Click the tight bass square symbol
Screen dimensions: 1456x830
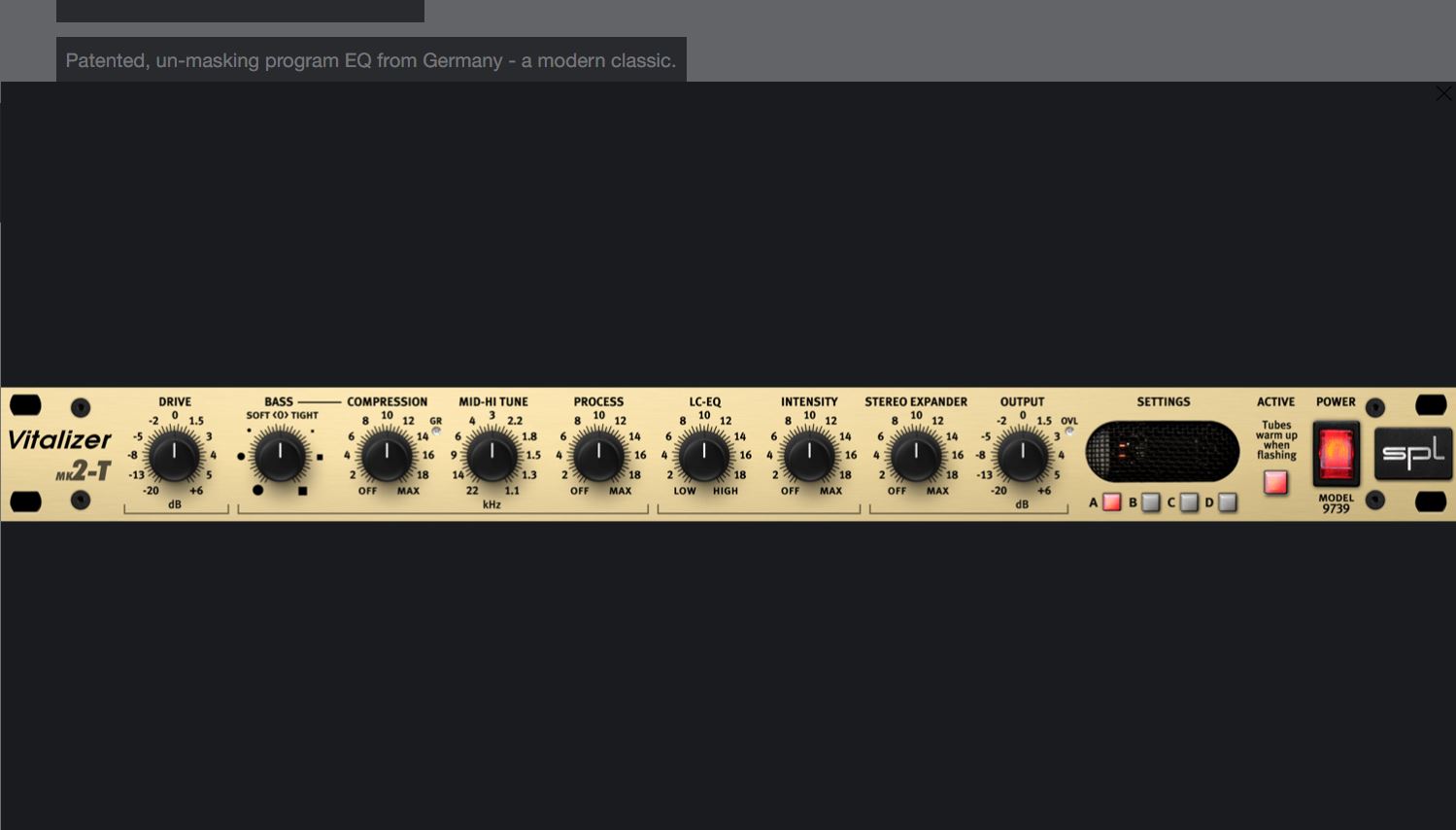(x=302, y=491)
